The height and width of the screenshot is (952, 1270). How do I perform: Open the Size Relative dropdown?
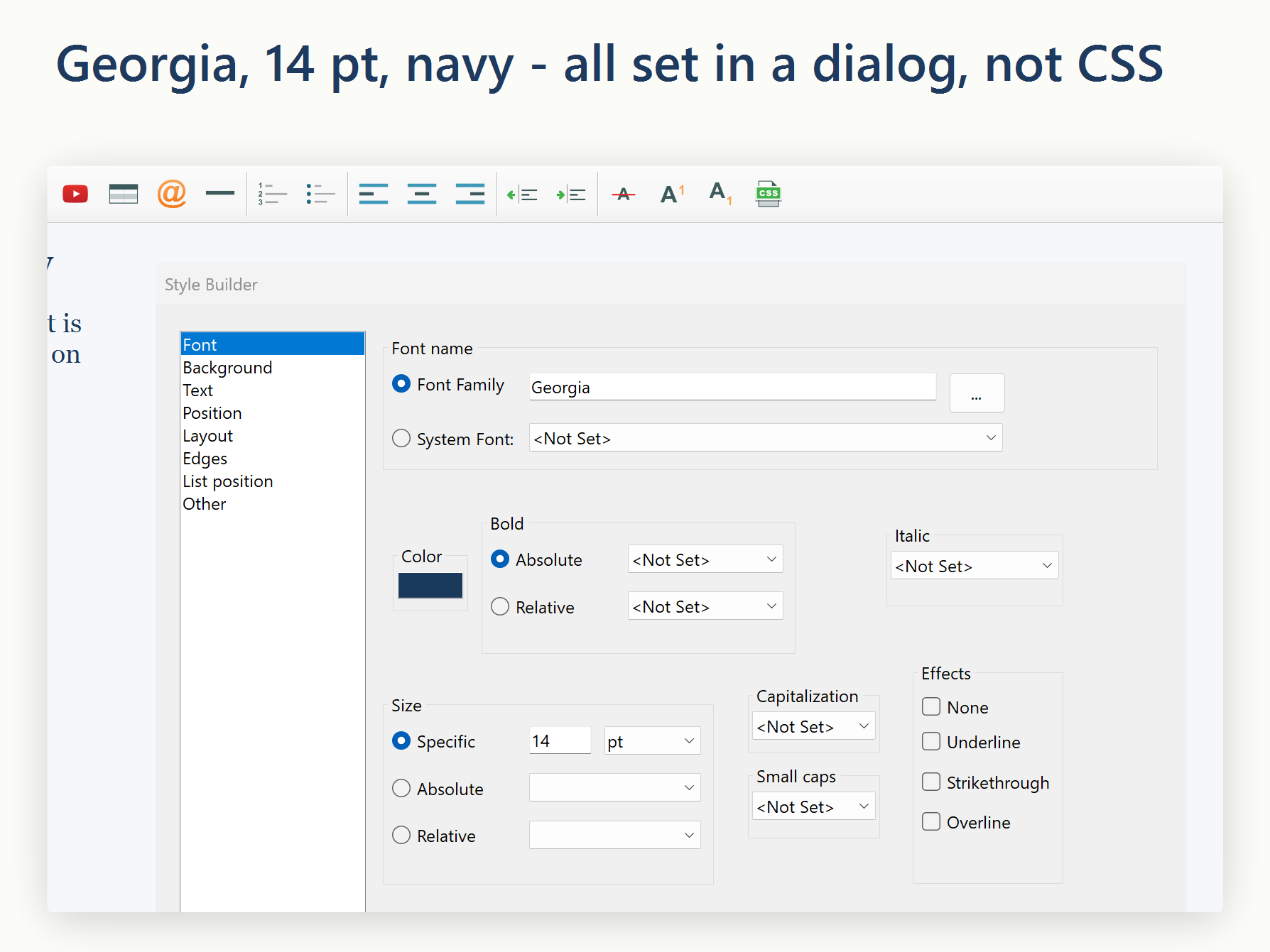click(615, 835)
